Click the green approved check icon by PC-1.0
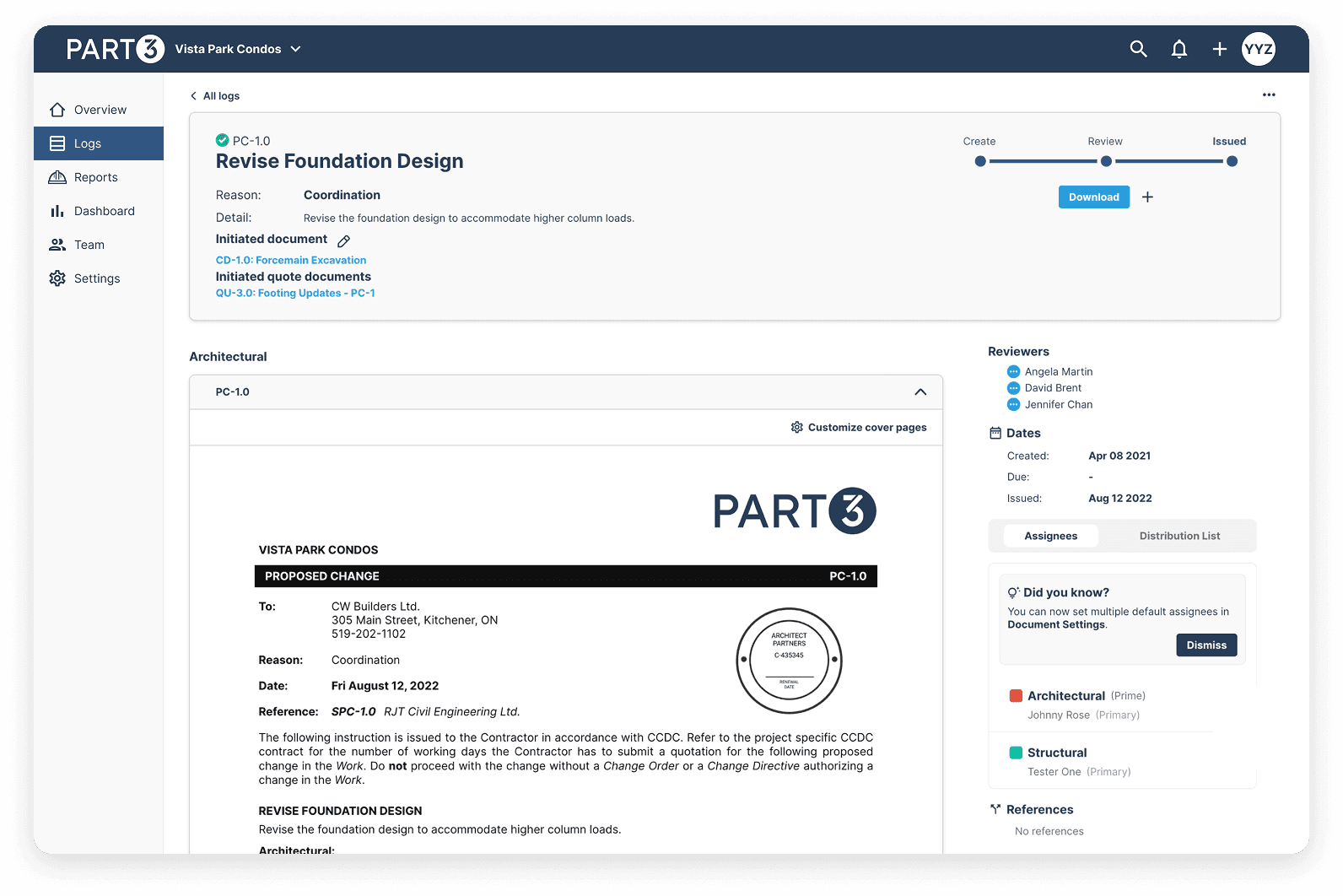This screenshot has height=896, width=1343. (222, 140)
